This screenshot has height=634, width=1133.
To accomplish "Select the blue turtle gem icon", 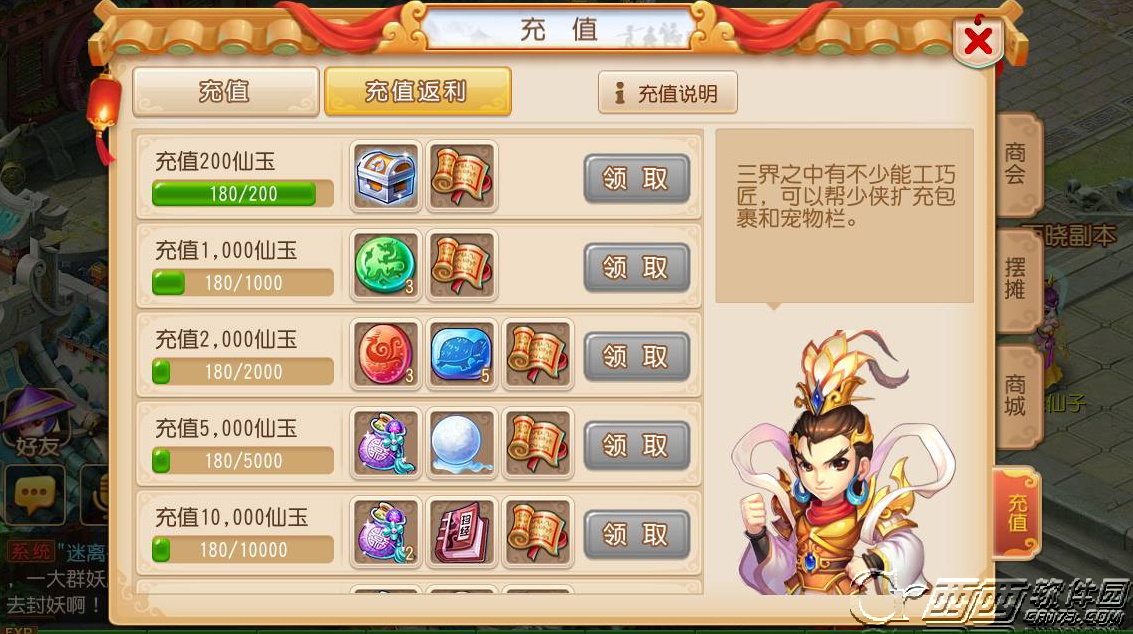I will coord(462,354).
